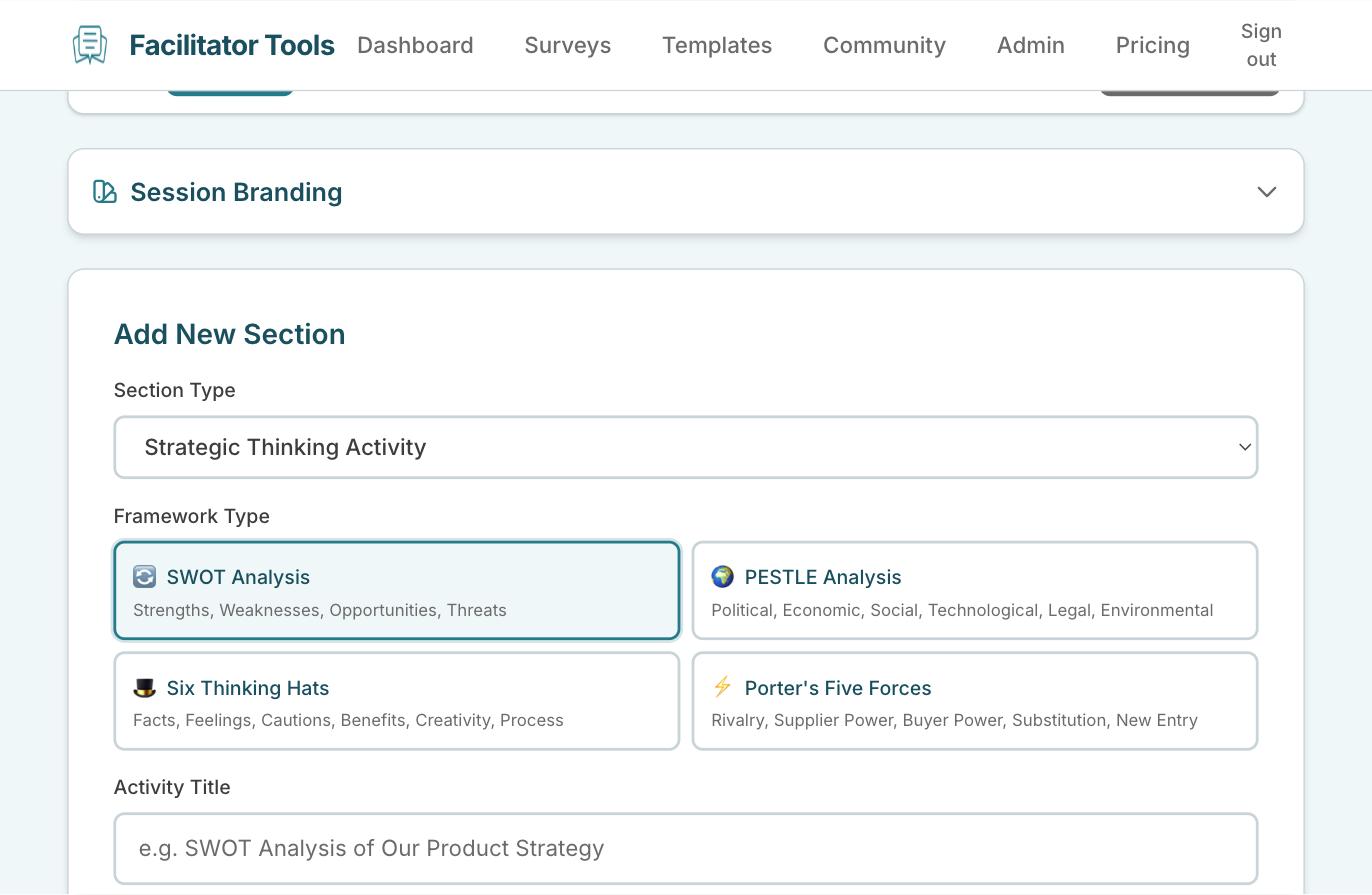The image size is (1372, 895).
Task: Visit the Pricing page
Action: (x=1153, y=45)
